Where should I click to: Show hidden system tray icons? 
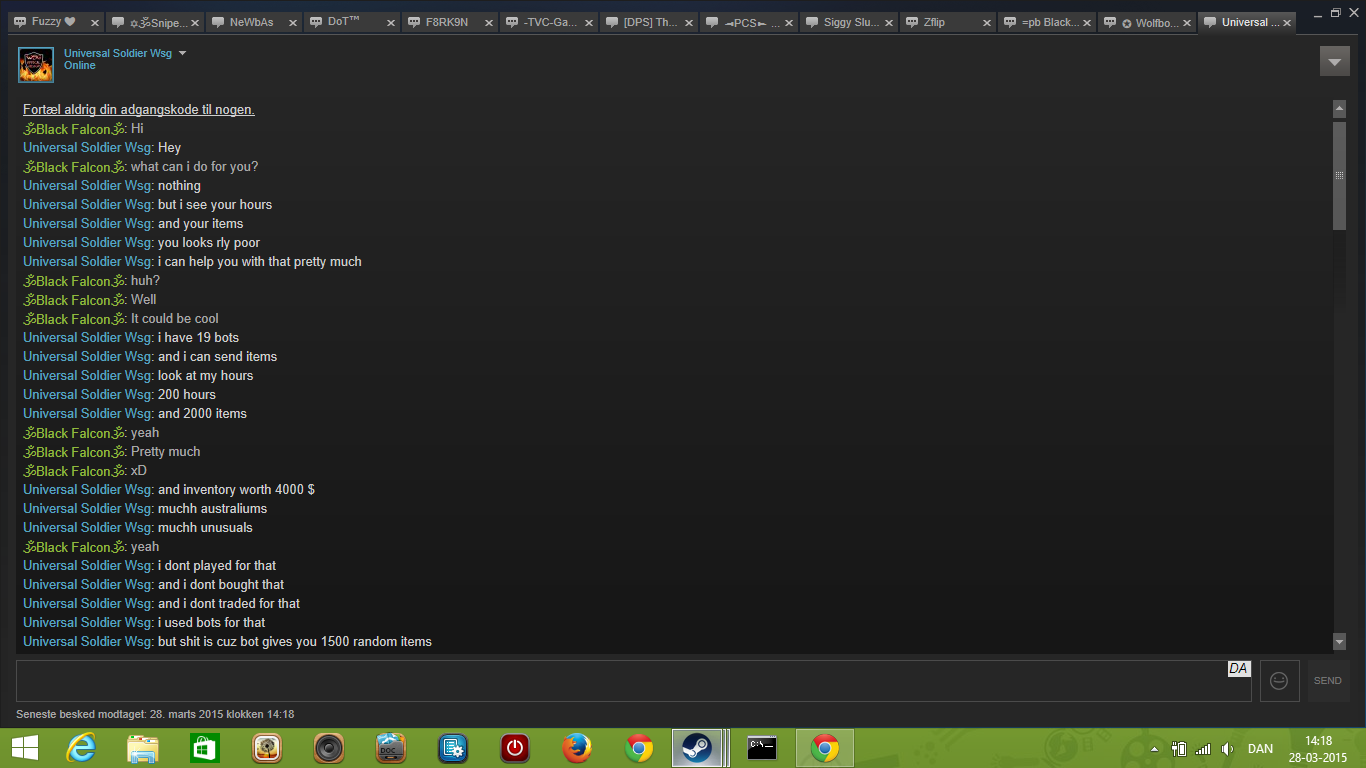click(1154, 749)
